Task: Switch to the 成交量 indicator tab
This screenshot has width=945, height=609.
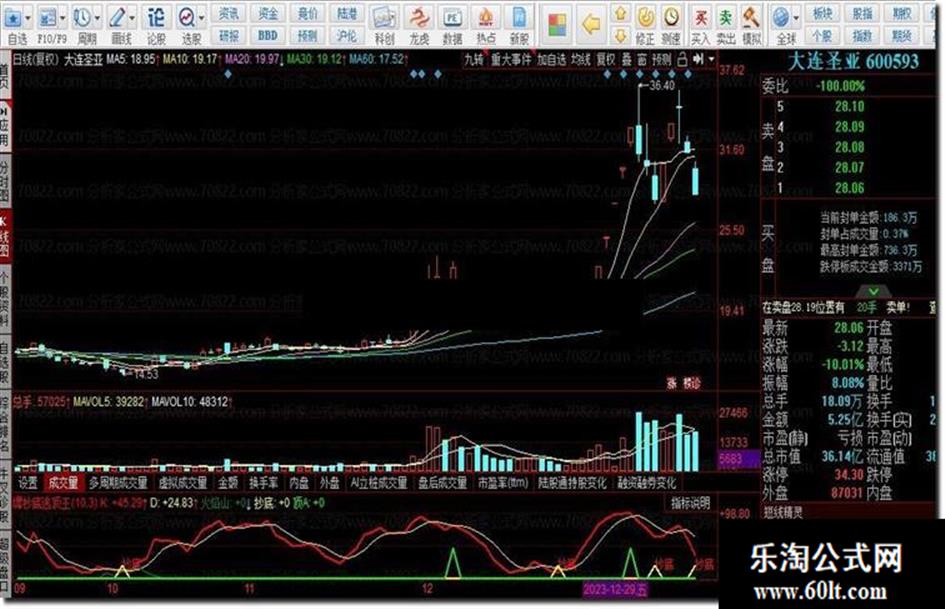Action: coord(63,482)
